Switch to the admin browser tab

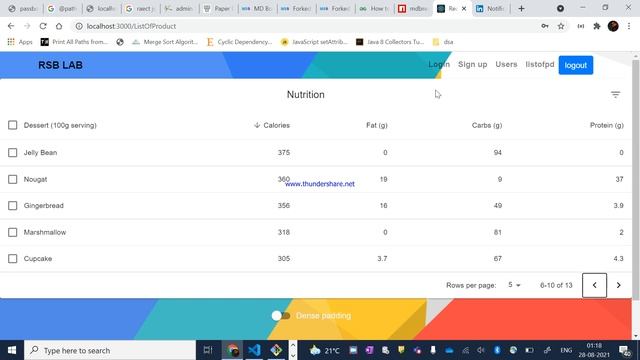tap(179, 9)
